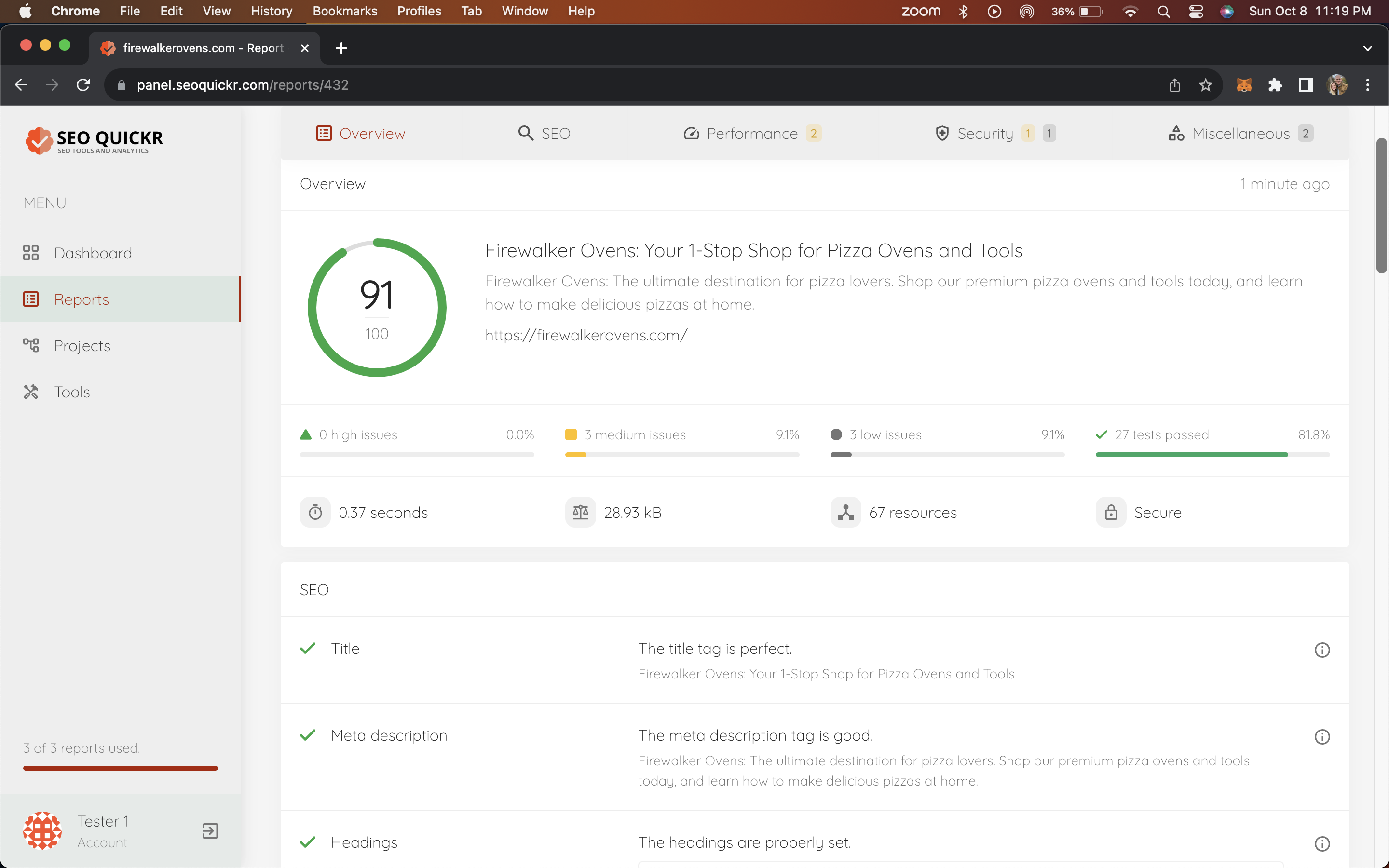Go to Dashboard in sidebar

93,253
